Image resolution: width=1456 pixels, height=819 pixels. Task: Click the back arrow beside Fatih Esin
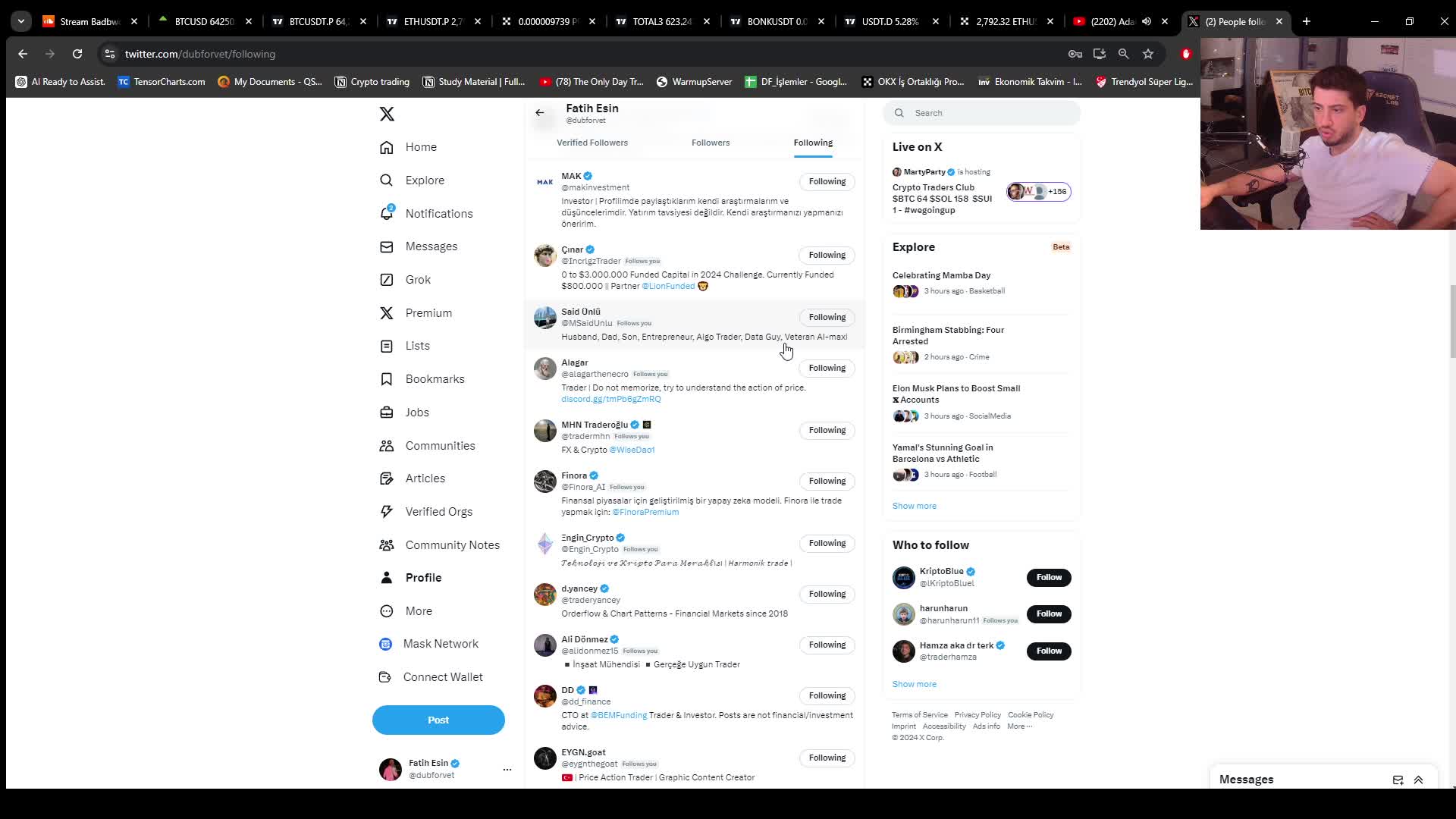click(540, 113)
